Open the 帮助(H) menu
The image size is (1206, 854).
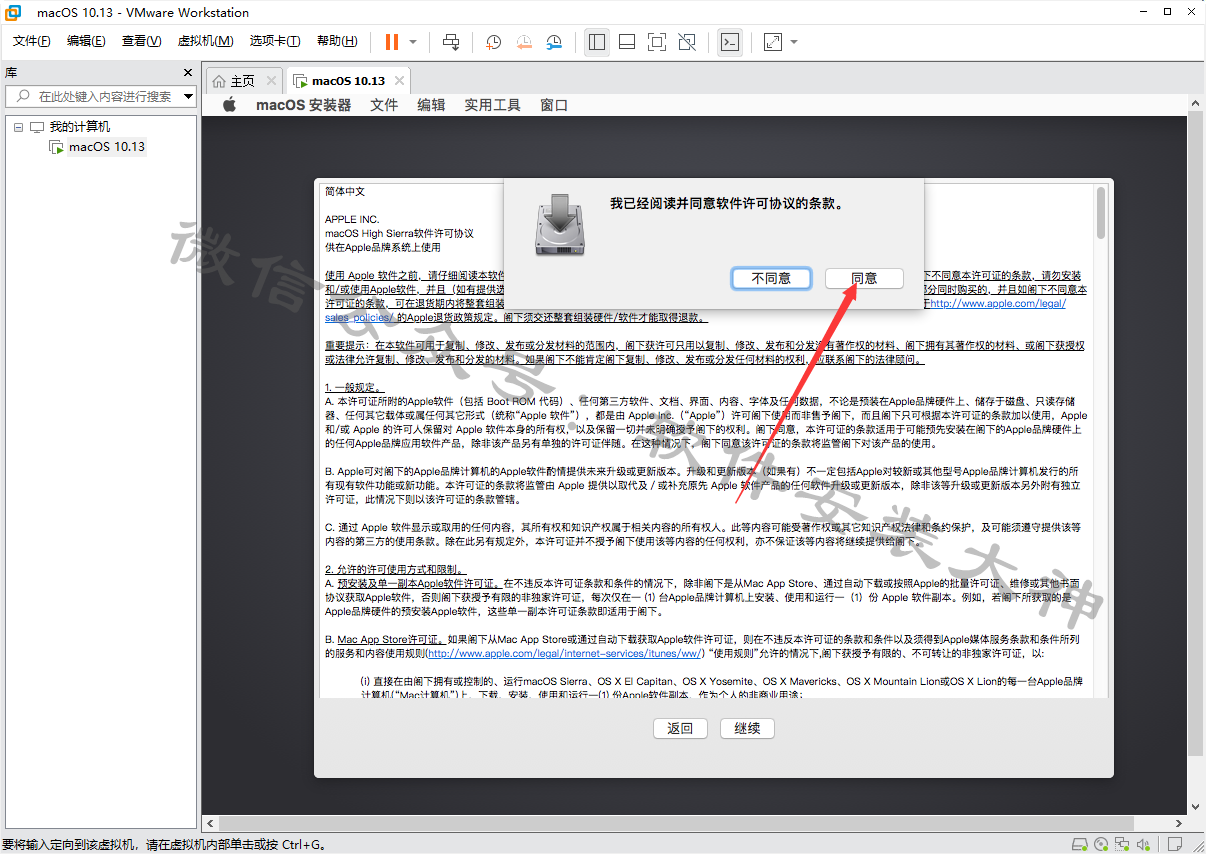tap(337, 41)
